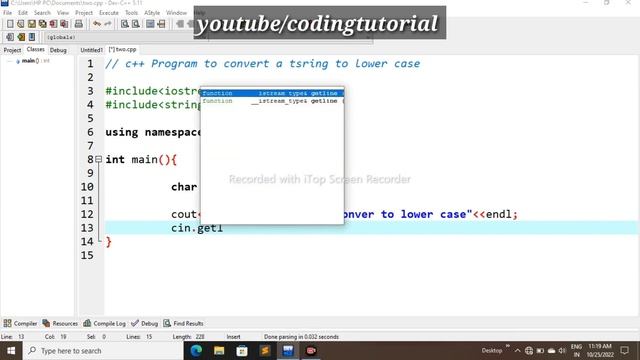
Task: Select the two.cpp editor tab
Action: tap(122, 49)
